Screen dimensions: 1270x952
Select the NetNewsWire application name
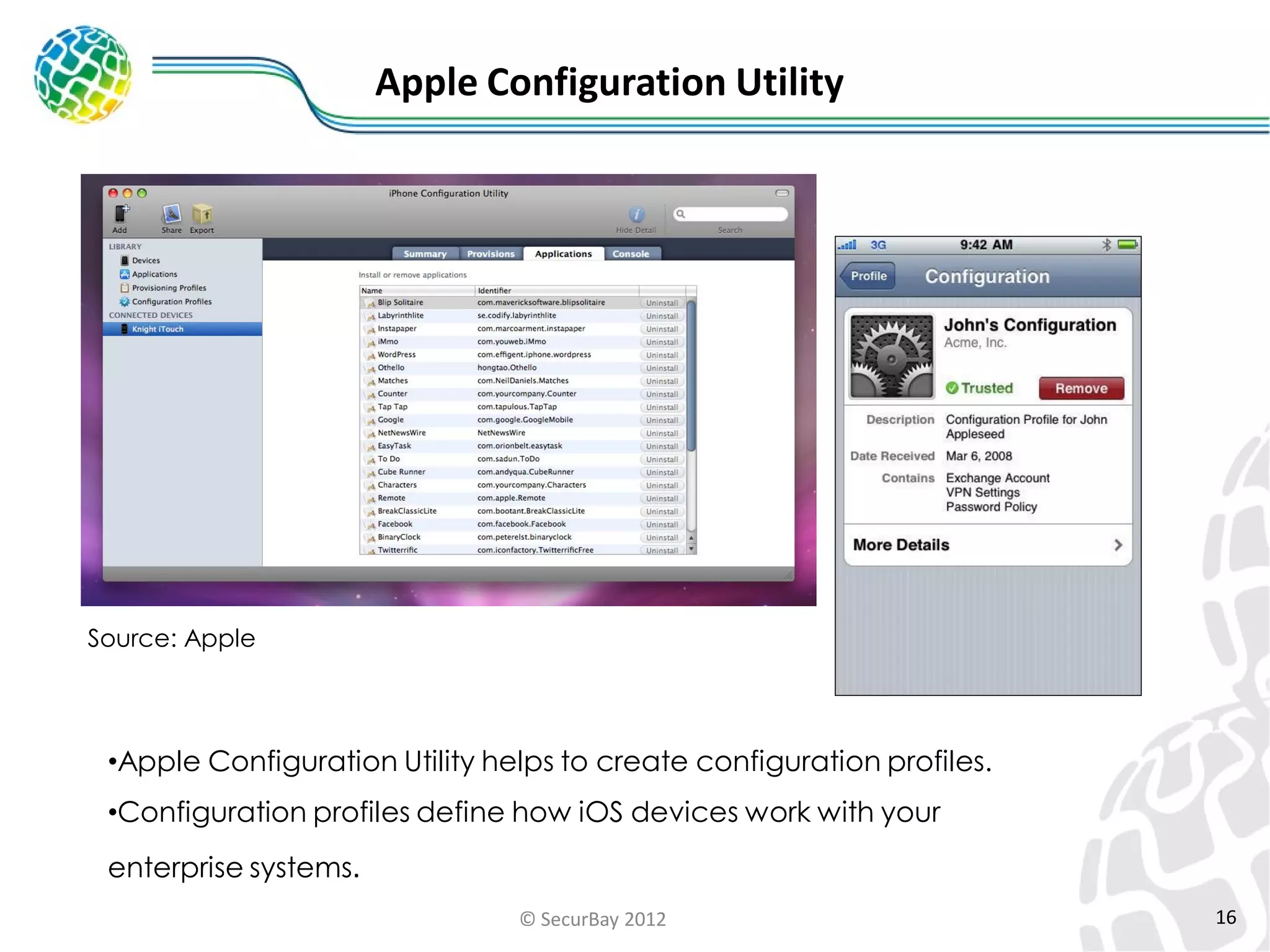[402, 433]
